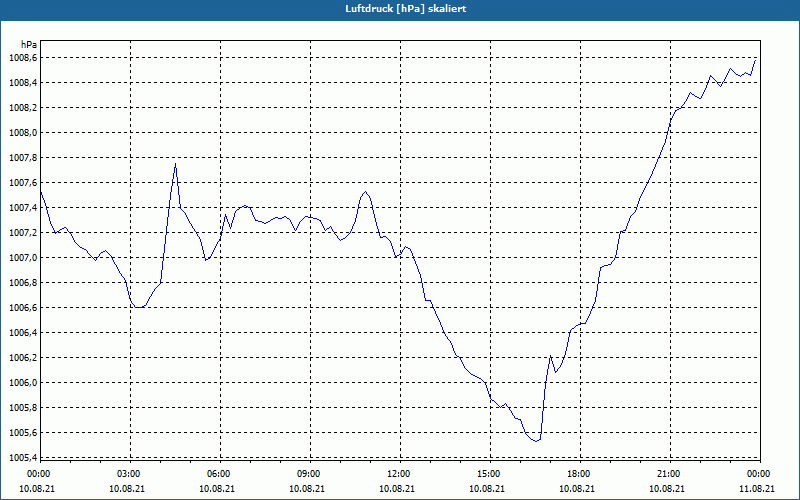Select the 1006,8 y-axis value
Screen dimensions: 800x500
[x=22, y=283]
